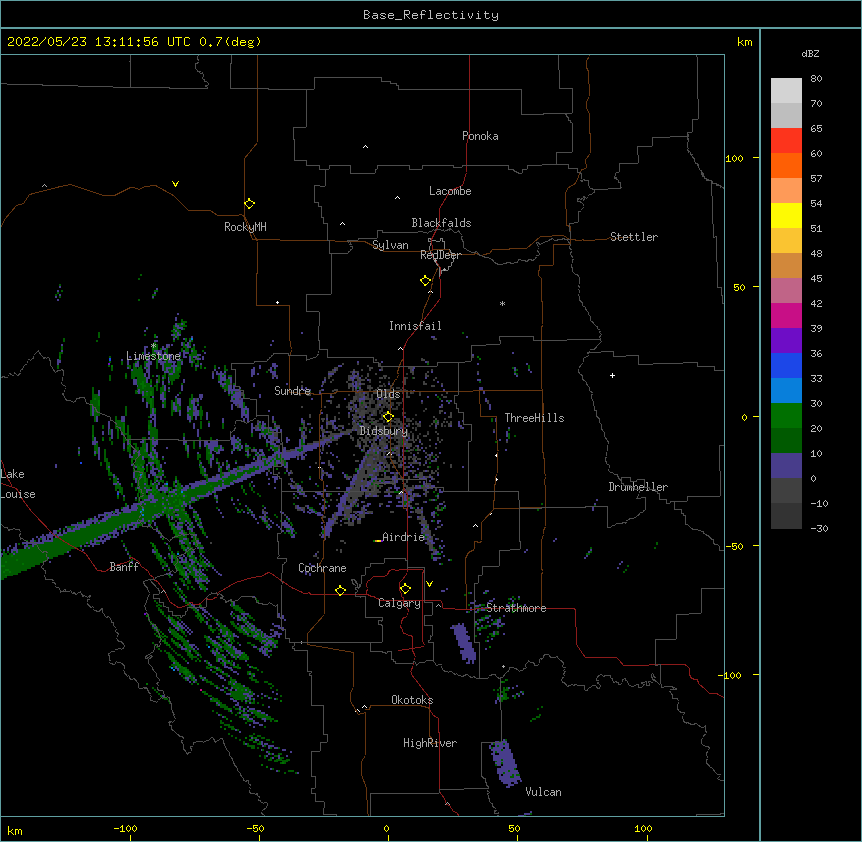Click the Vulcan city label
The width and height of the screenshot is (862, 842).
(x=543, y=792)
